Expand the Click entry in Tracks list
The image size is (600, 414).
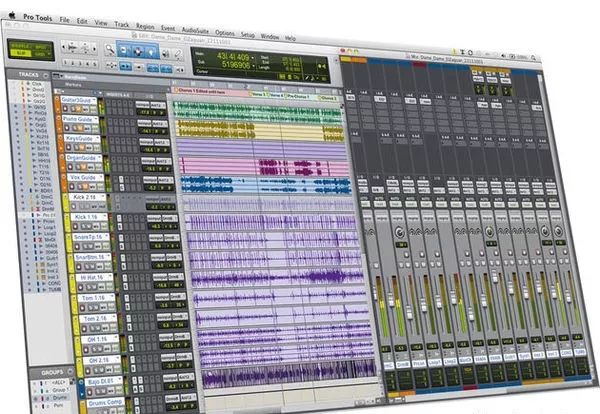point(29,83)
